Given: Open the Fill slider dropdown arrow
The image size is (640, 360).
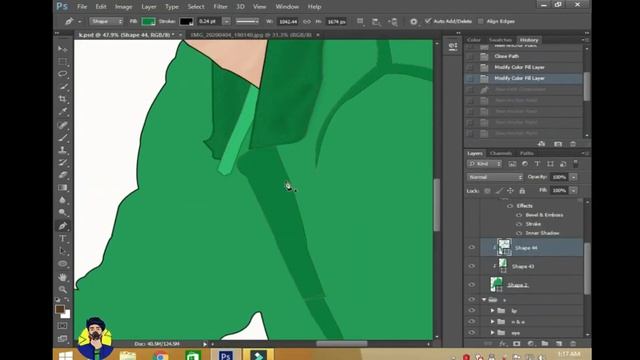Looking at the screenshot, I should [573, 191].
